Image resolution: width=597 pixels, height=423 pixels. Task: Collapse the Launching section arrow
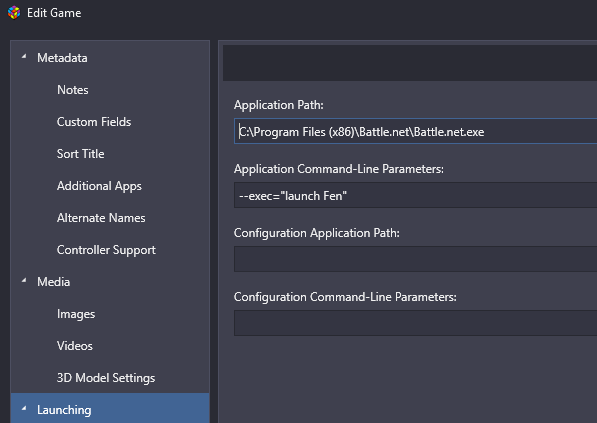pyautogui.click(x=24, y=409)
